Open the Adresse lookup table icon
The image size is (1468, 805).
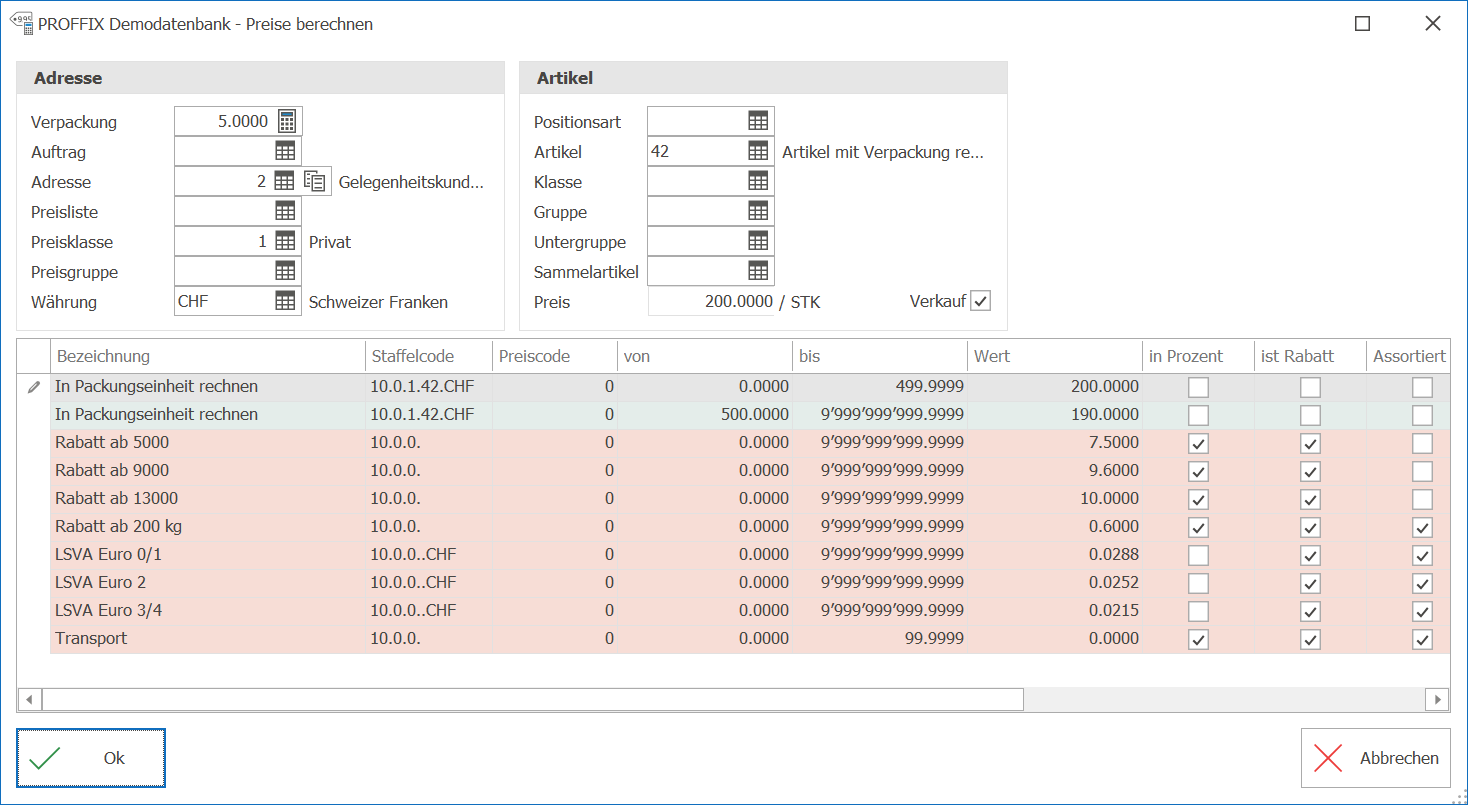(284, 182)
